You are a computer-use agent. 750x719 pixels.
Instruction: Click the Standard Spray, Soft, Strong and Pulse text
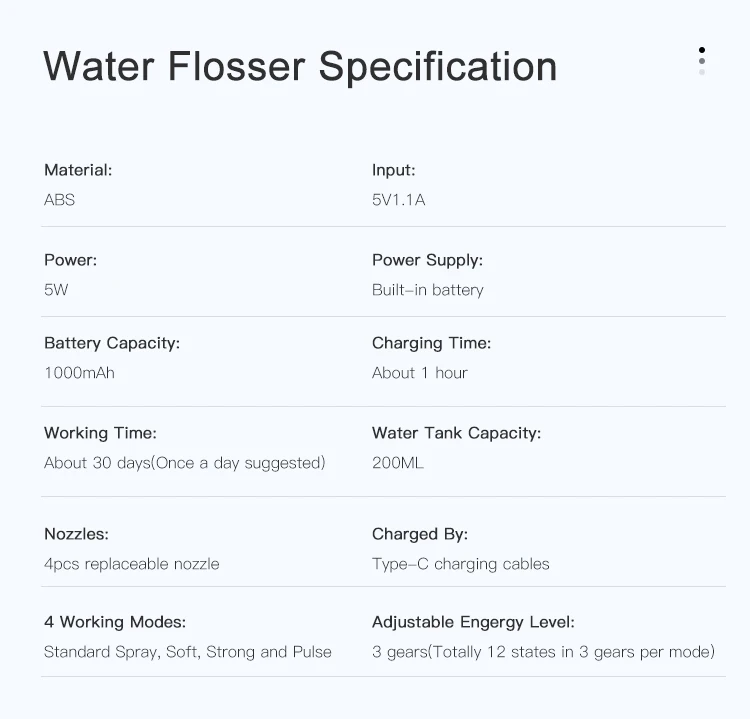(x=187, y=652)
